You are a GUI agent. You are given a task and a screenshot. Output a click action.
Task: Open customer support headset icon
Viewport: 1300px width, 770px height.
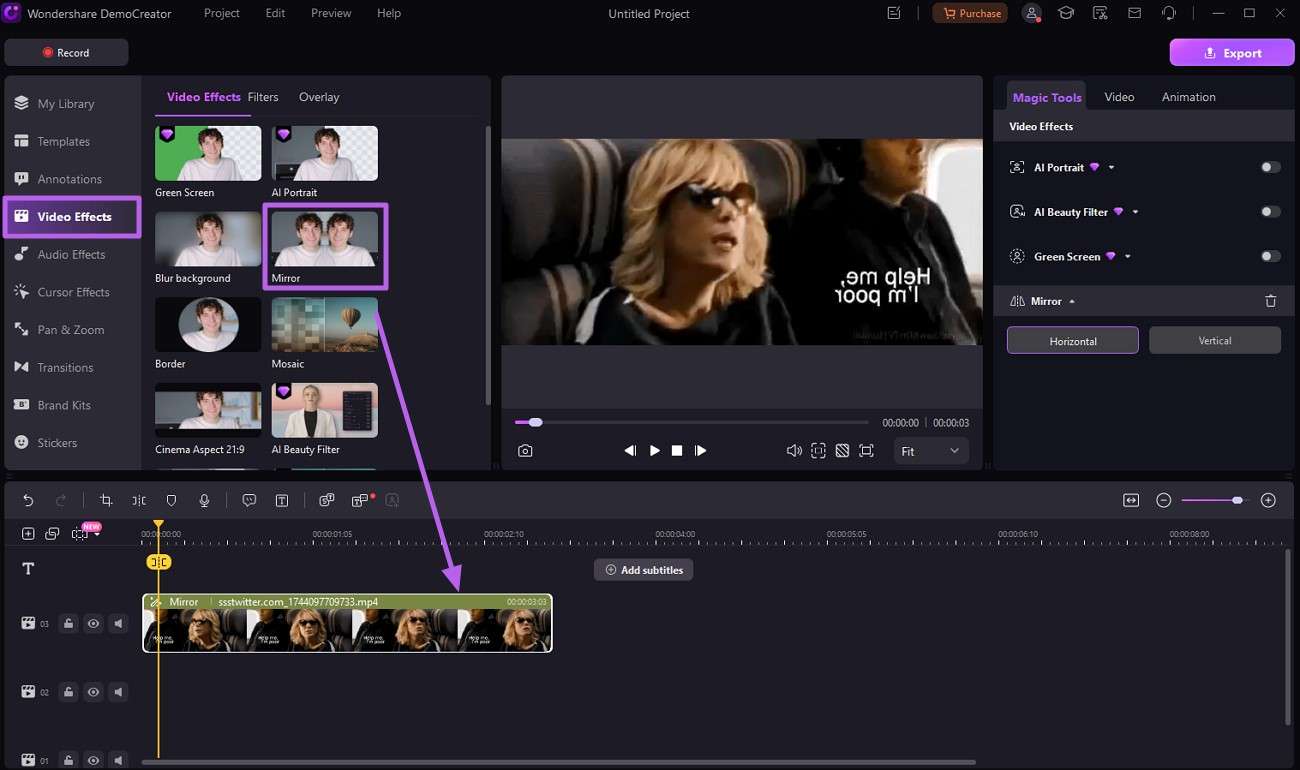(x=1168, y=13)
